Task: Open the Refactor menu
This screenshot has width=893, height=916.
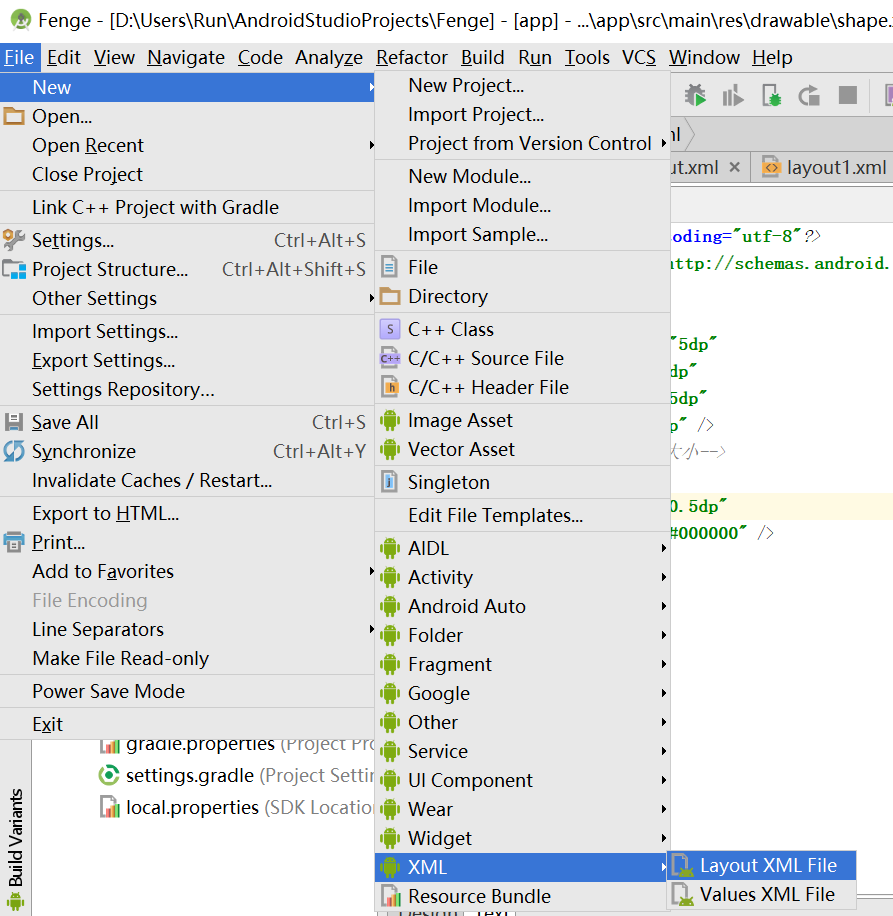Action: [x=411, y=57]
